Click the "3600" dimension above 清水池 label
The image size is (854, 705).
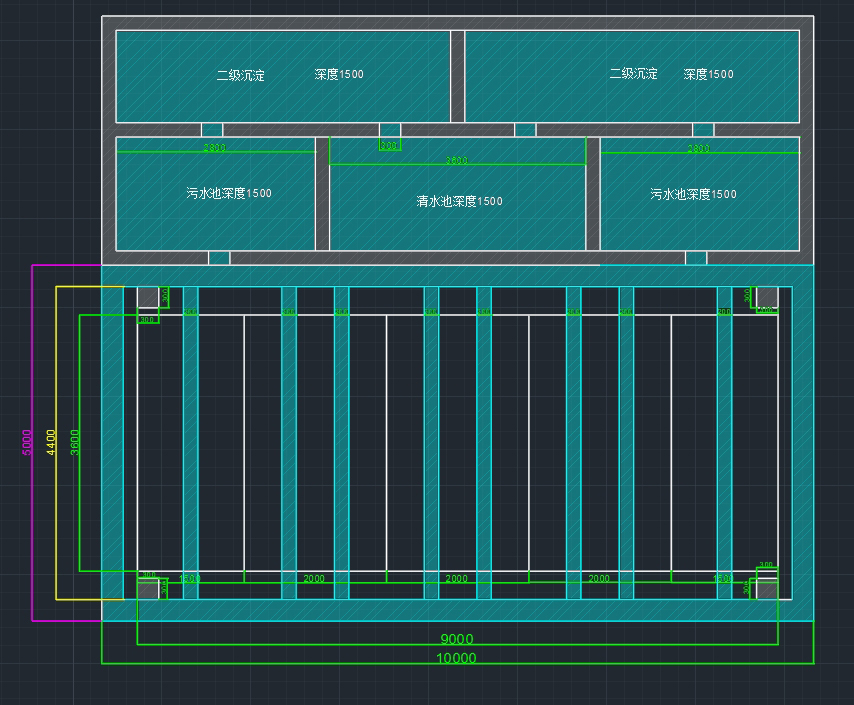(456, 160)
